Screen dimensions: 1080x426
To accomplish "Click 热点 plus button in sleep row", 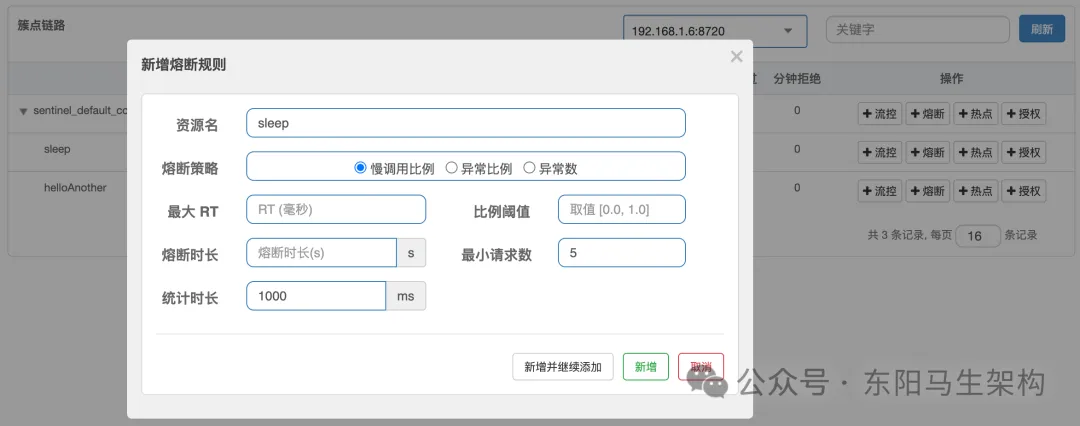I will (975, 152).
